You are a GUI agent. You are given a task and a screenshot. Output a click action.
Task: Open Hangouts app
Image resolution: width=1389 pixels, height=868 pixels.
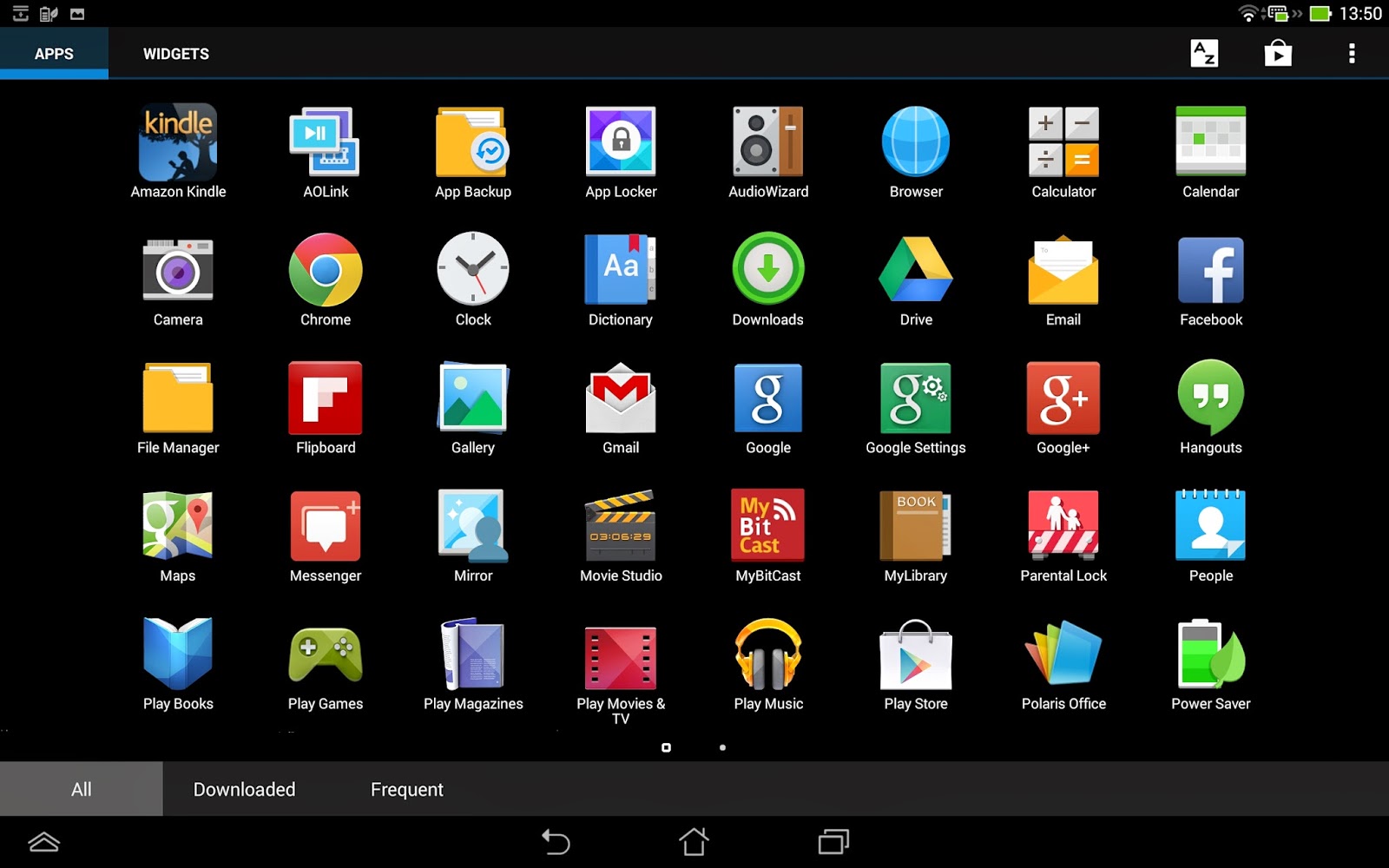(x=1211, y=408)
